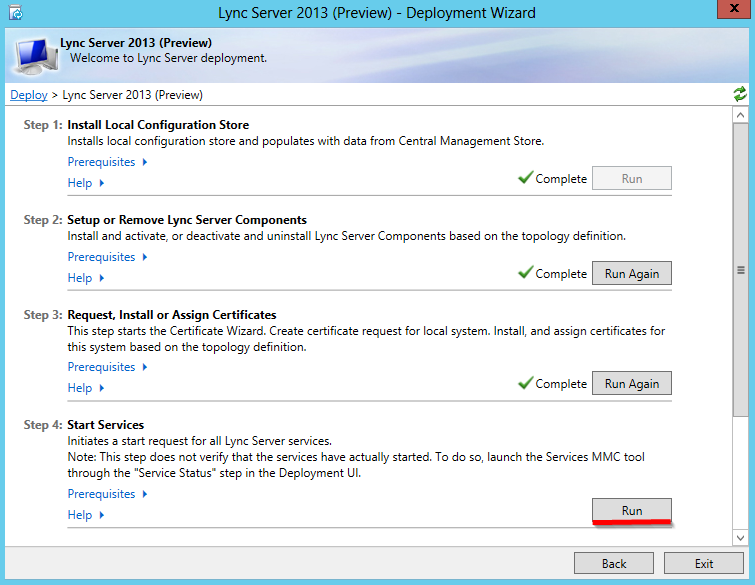This screenshot has height=585, width=755.
Task: Click the scrollbar down arrow
Action: 740,537
